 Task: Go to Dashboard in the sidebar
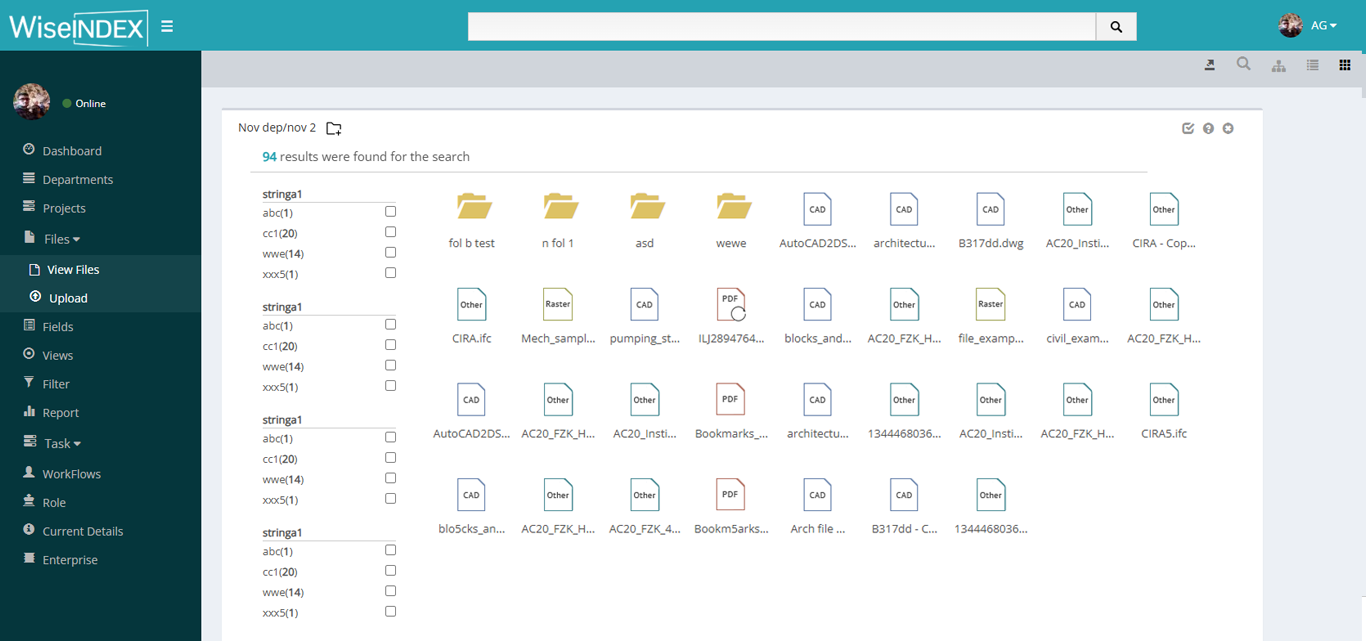click(71, 151)
